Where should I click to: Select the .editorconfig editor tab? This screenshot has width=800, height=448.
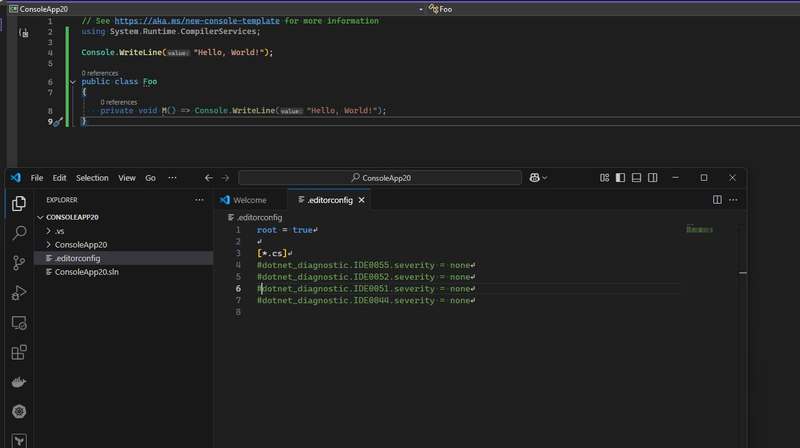330,200
